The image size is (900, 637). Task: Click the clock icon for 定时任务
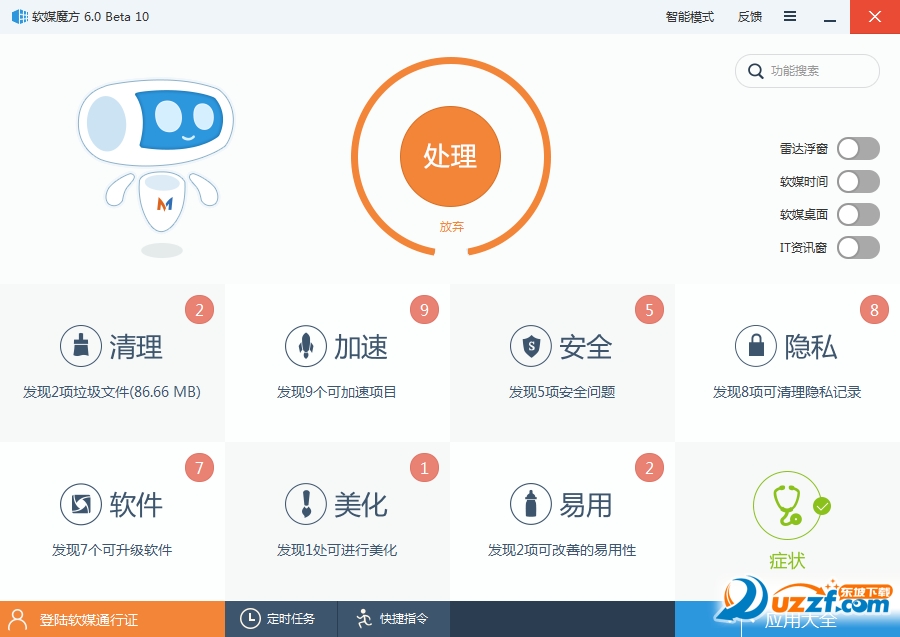click(250, 619)
